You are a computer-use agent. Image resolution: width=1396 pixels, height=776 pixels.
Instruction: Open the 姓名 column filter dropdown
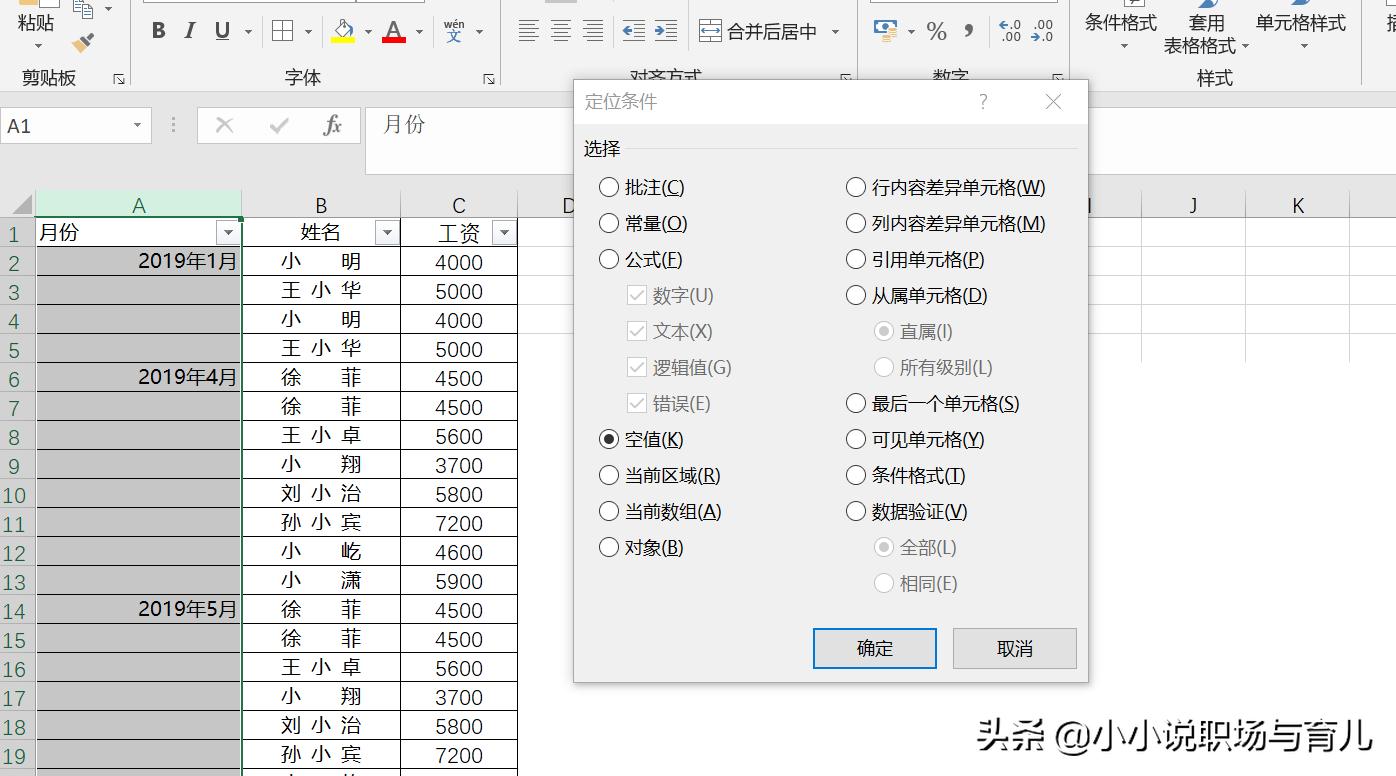click(x=387, y=232)
